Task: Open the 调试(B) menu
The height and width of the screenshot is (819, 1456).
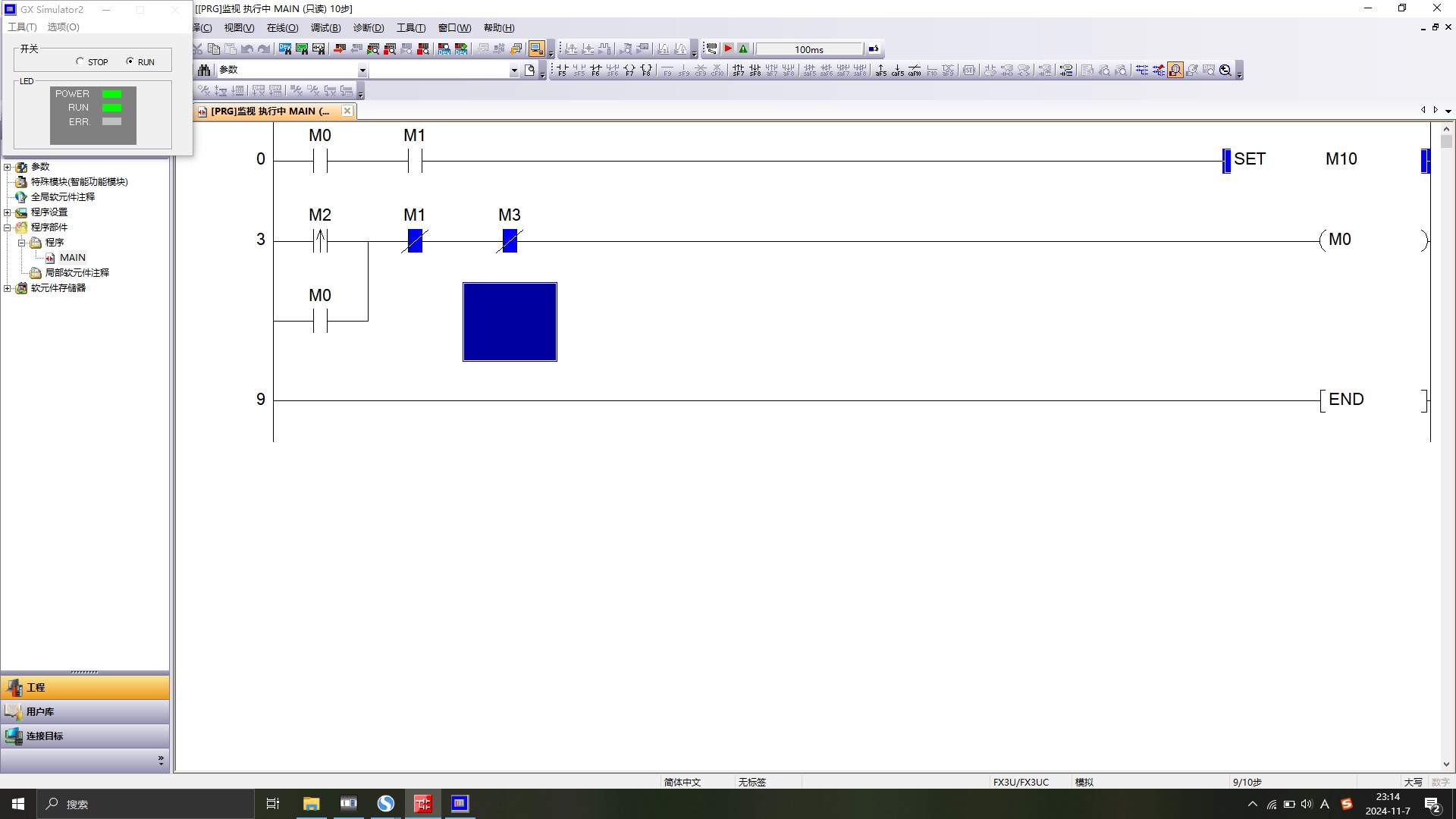Action: (325, 28)
